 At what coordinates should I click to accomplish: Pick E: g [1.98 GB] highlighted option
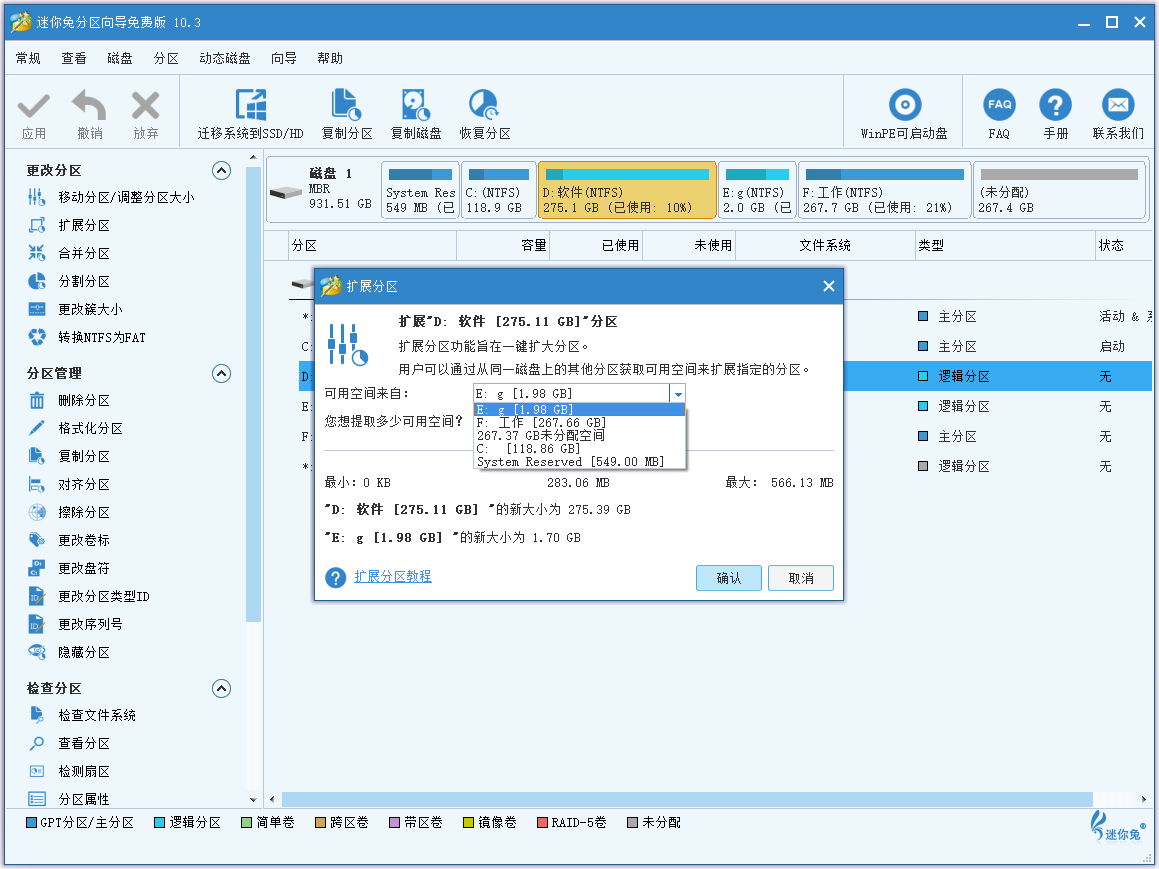580,409
